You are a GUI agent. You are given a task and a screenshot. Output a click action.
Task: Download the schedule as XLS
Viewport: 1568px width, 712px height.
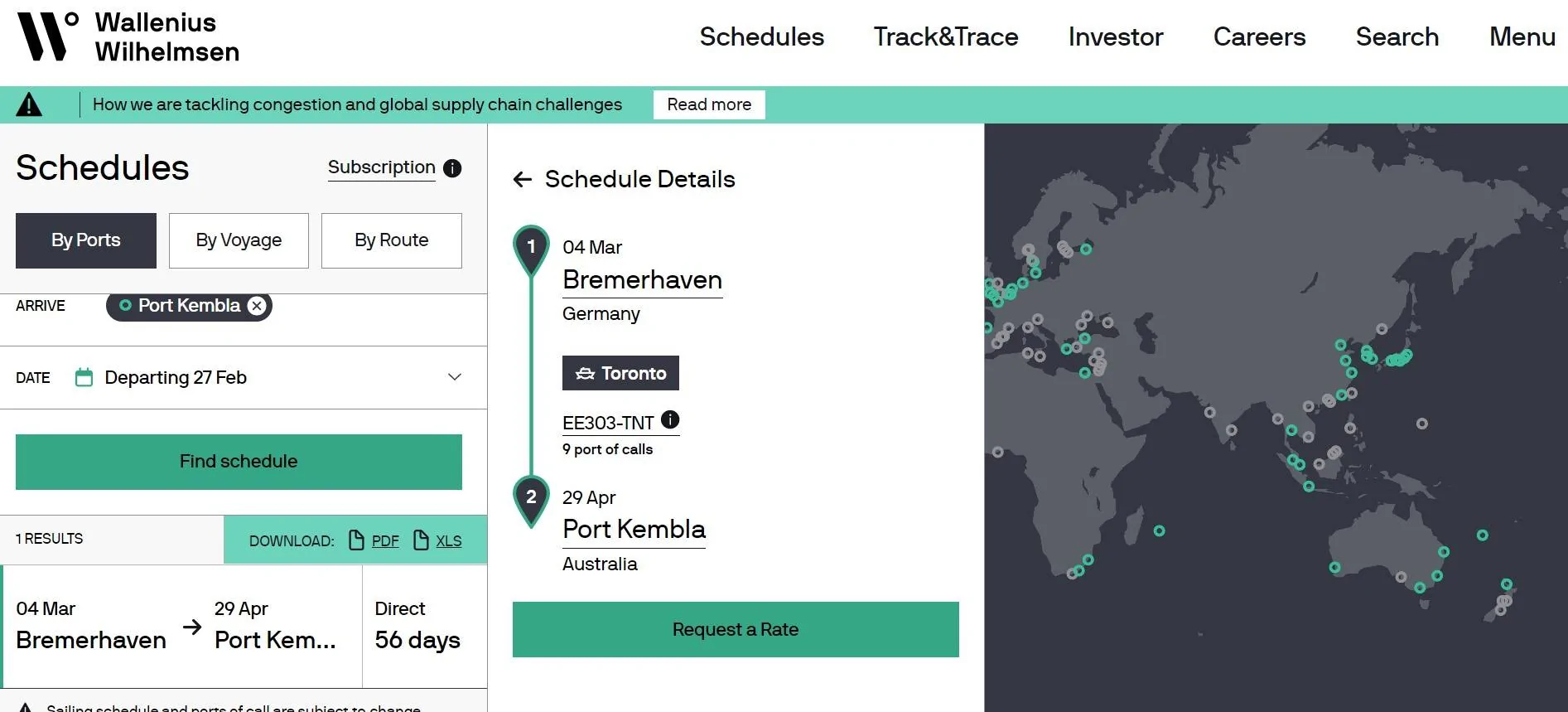(x=449, y=541)
